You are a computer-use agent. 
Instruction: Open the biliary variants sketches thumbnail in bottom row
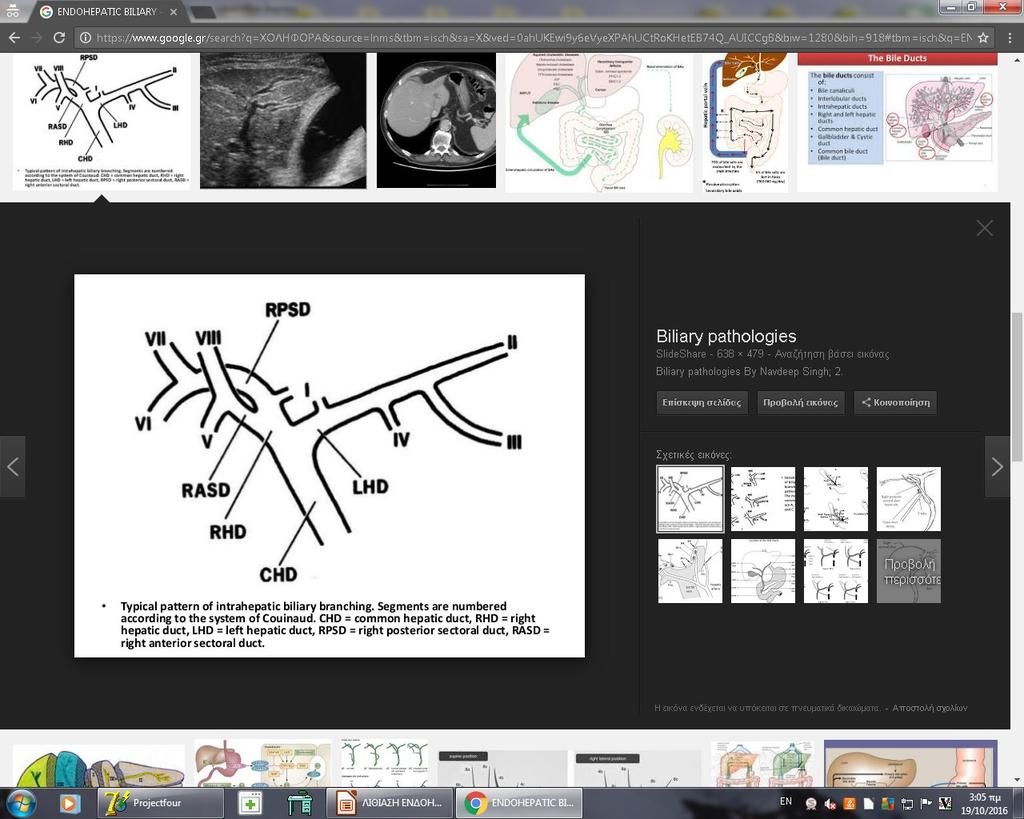click(x=385, y=763)
